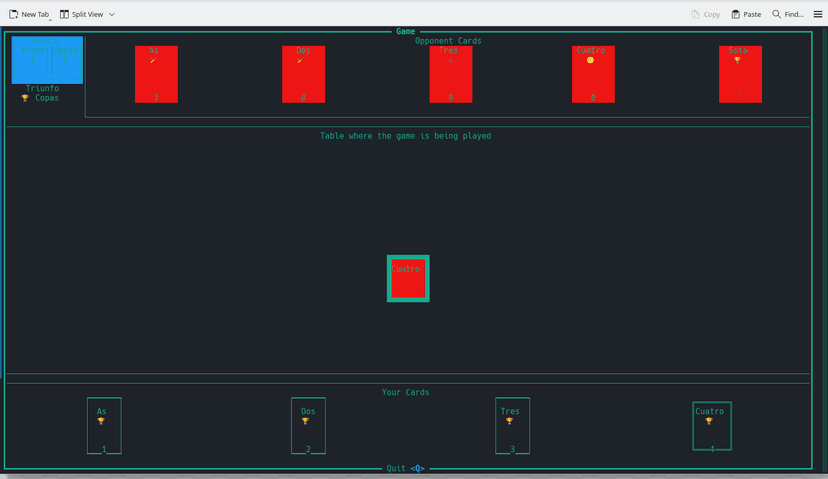Image resolution: width=828 pixels, height=479 pixels.
Task: Click the opponent's red Sota card
Action: (740, 74)
